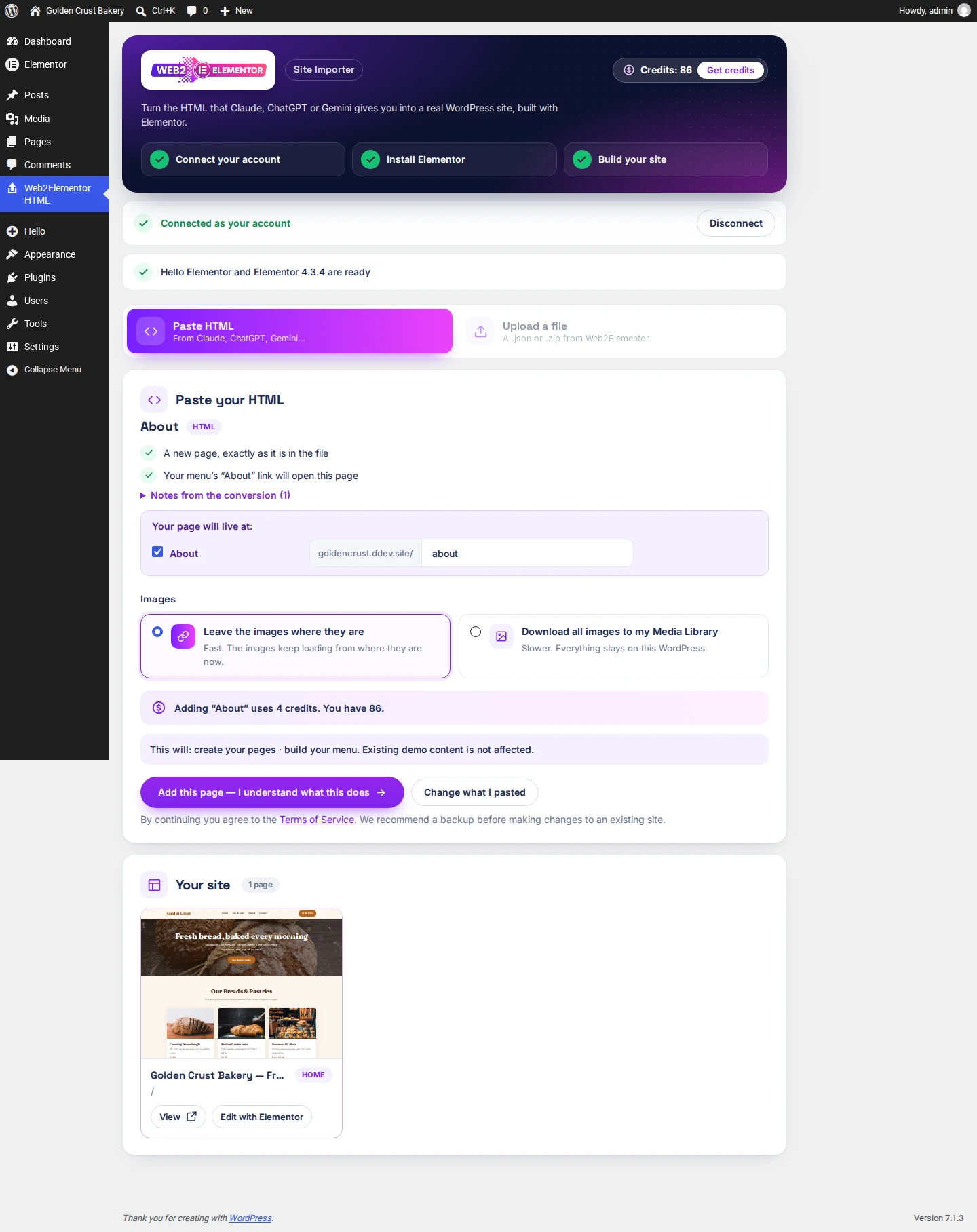Click the admin avatar icon

pyautogui.click(x=964, y=11)
